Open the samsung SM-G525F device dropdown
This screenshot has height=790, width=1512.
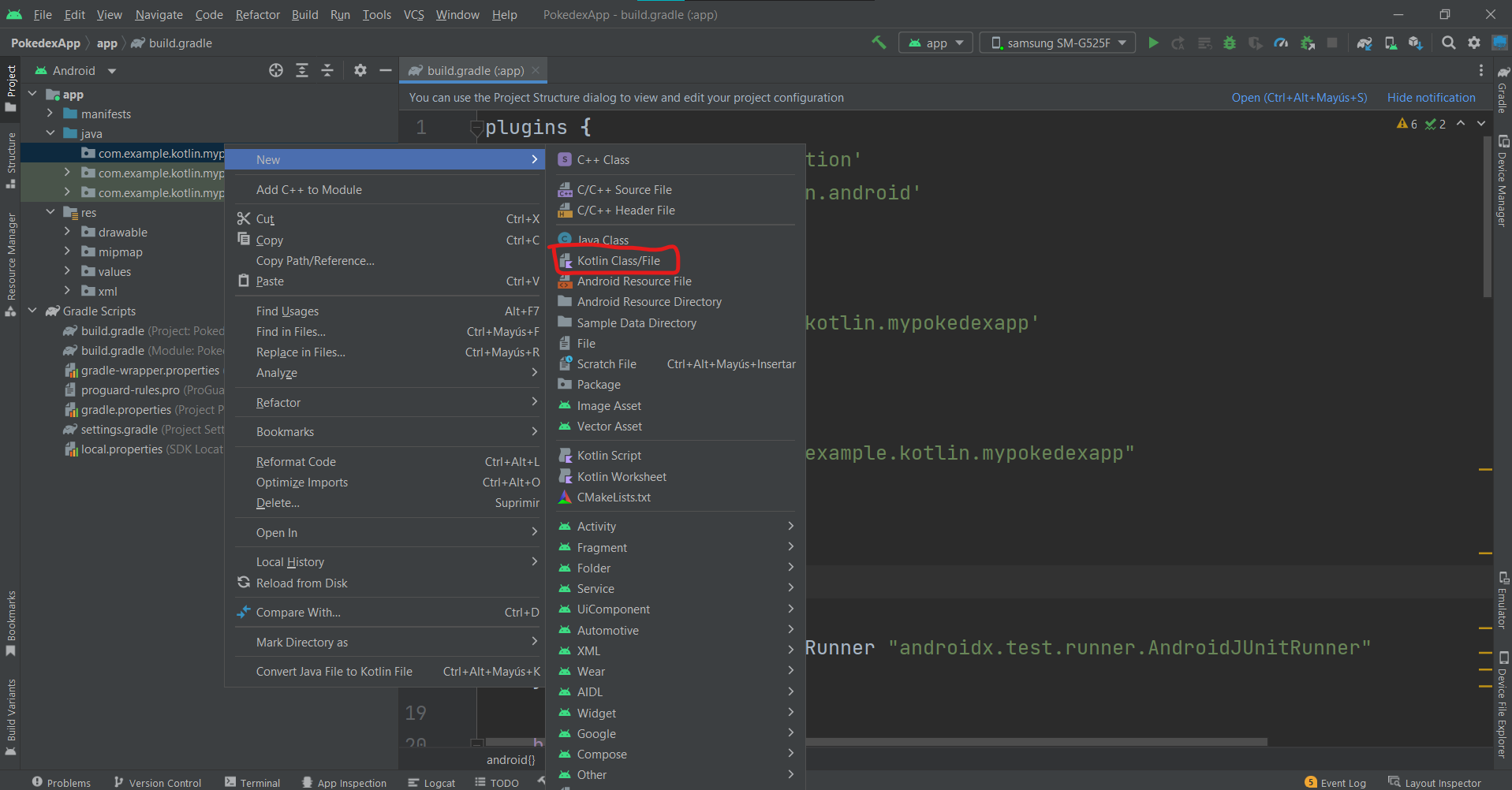(x=1057, y=43)
